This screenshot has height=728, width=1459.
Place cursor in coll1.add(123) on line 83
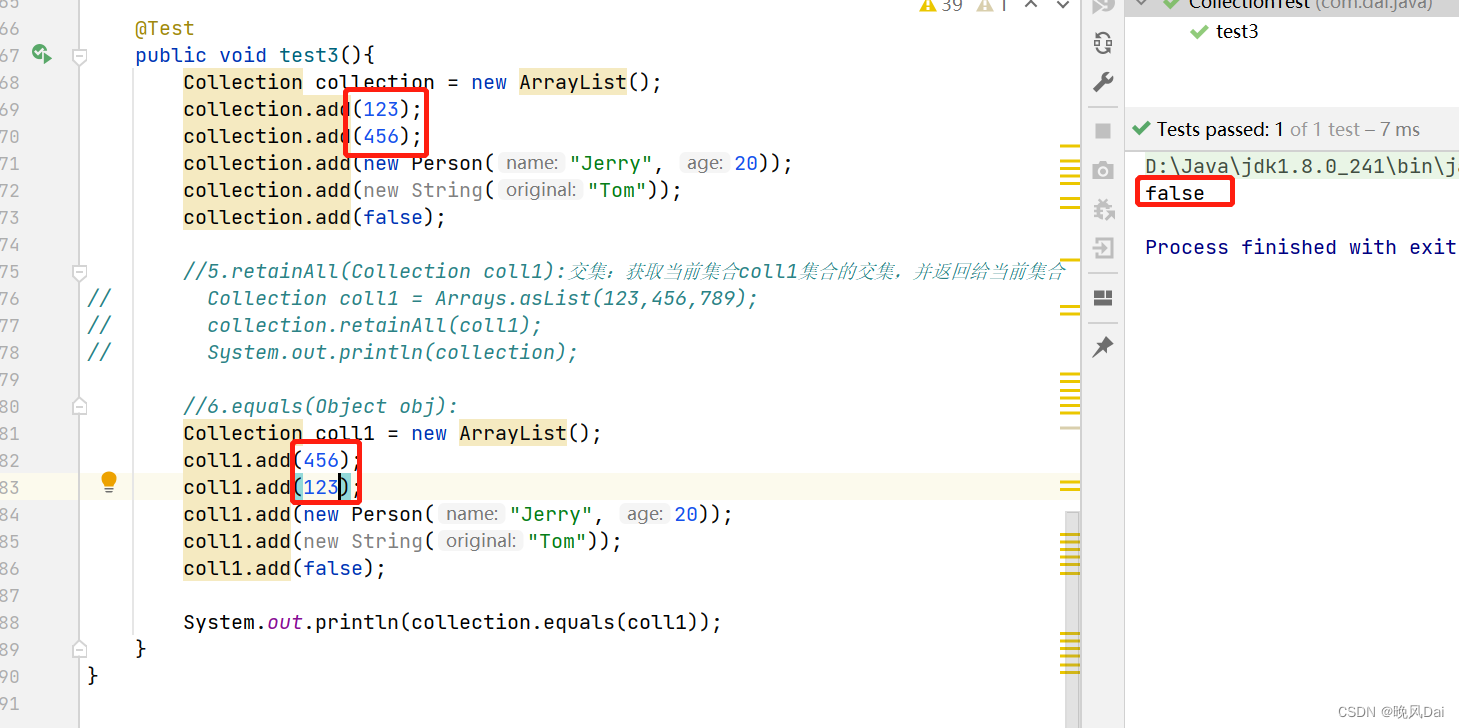(273, 487)
